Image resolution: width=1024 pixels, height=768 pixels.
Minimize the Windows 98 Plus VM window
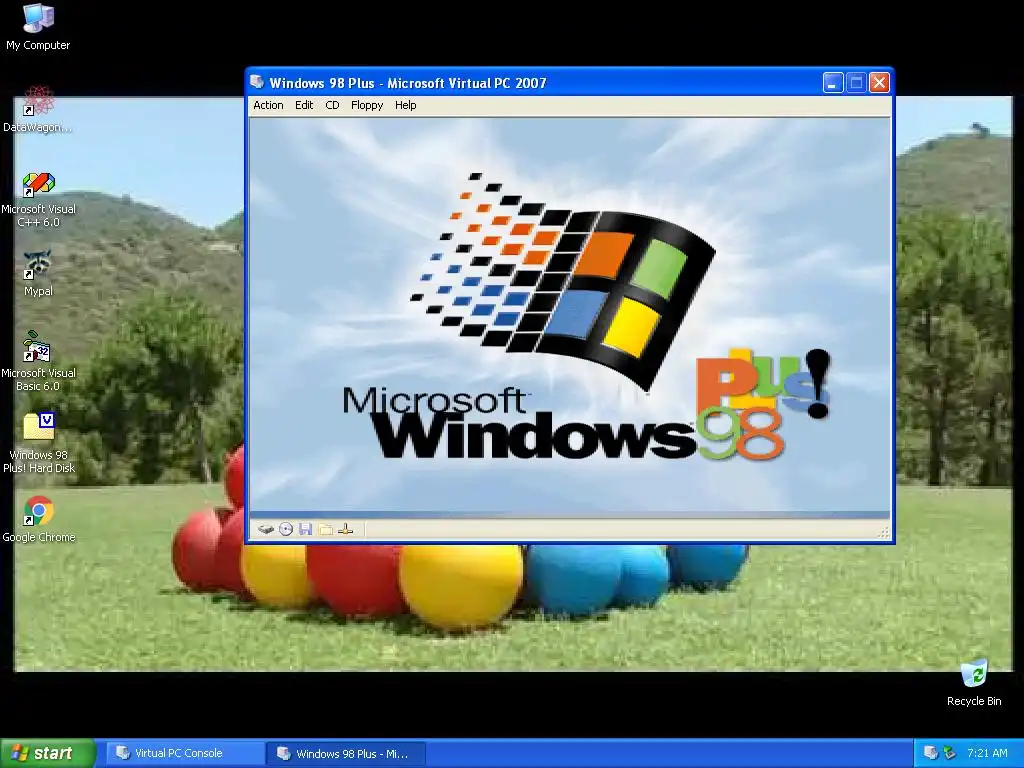[833, 83]
